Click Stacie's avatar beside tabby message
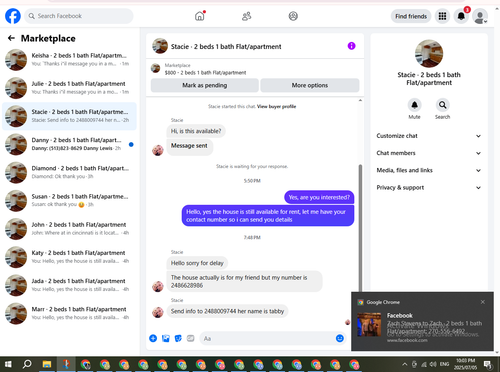The width and height of the screenshot is (500, 372). point(158,312)
